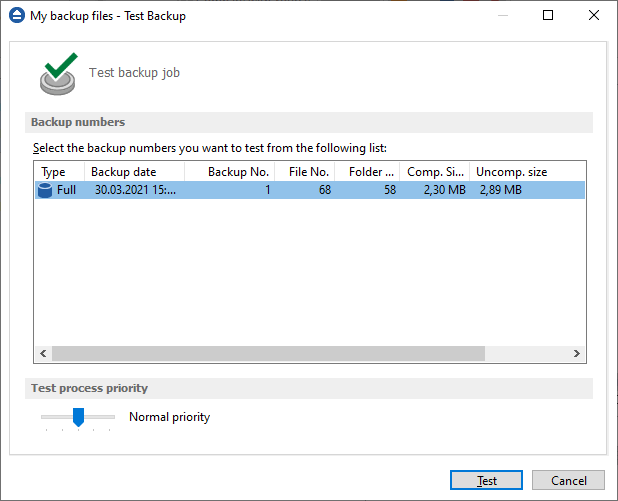Click the File No. column header

[304, 172]
